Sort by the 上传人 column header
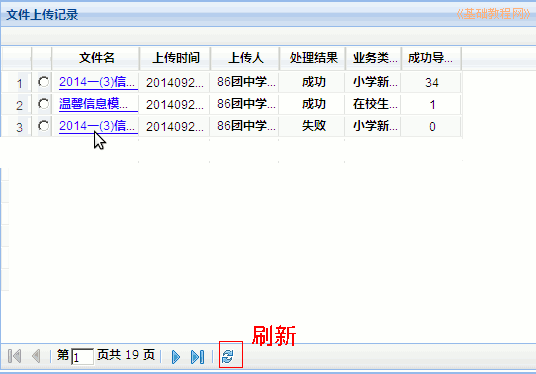This screenshot has width=536, height=374. (x=245, y=58)
